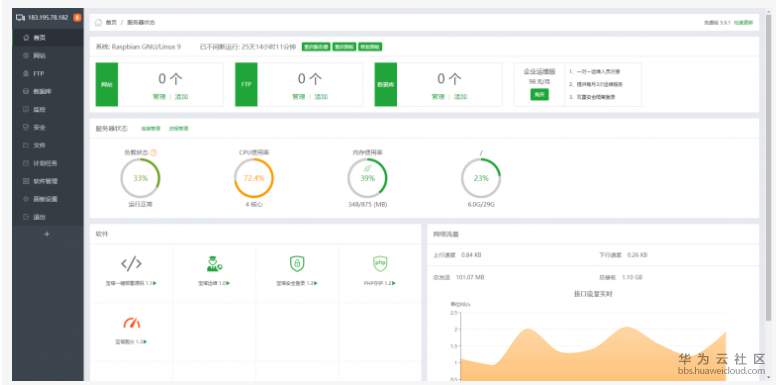
Task: Click the play arrow beside the security login label
Action: pyautogui.click(x=316, y=284)
